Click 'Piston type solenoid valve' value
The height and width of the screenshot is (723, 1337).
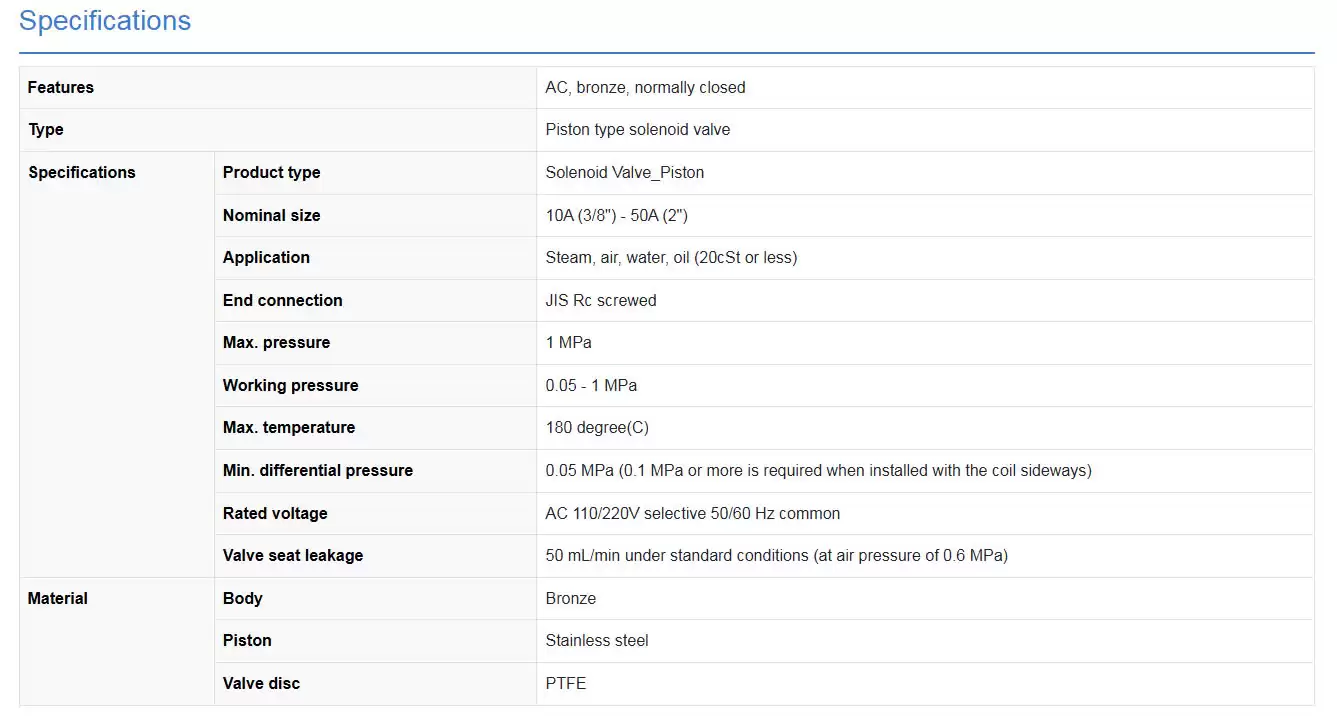click(x=637, y=130)
